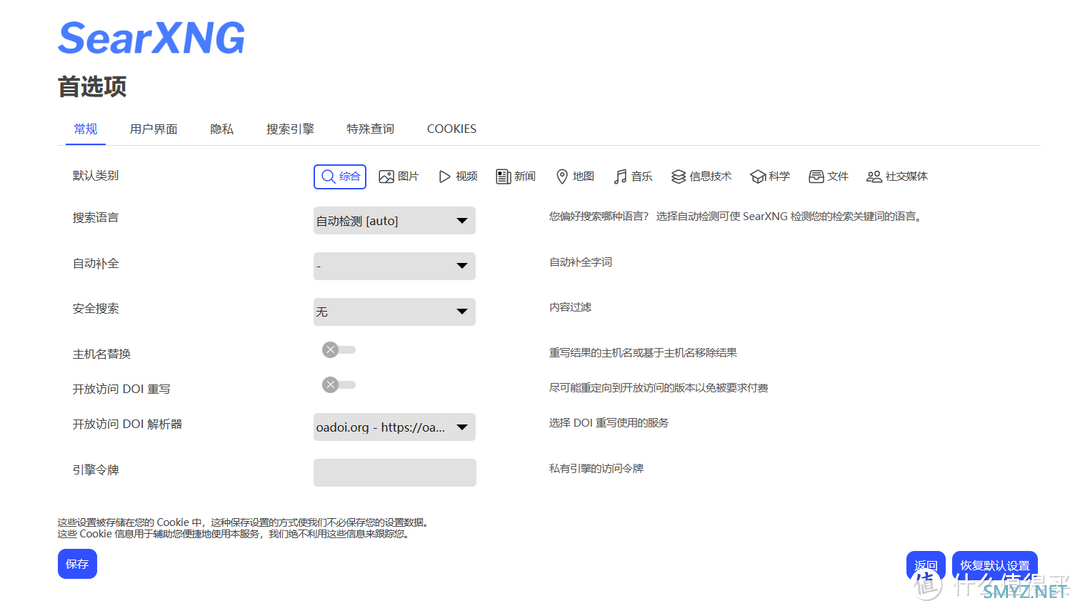Select the 图片 images category
The height and width of the screenshot is (611, 1080).
click(399, 176)
